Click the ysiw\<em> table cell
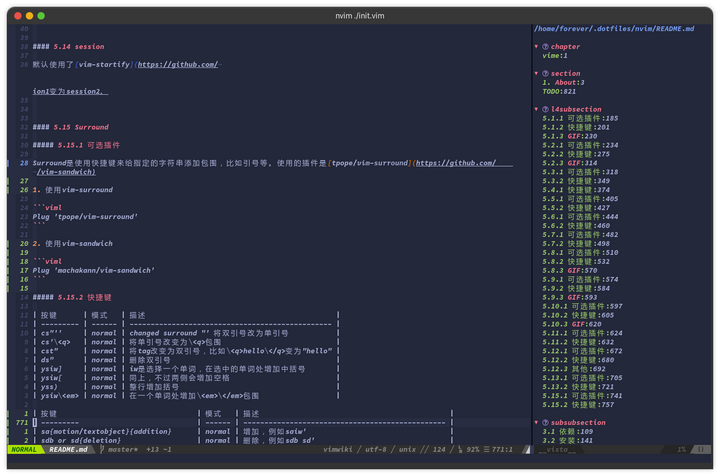Screen dimensions: 720x476 click(60, 396)
